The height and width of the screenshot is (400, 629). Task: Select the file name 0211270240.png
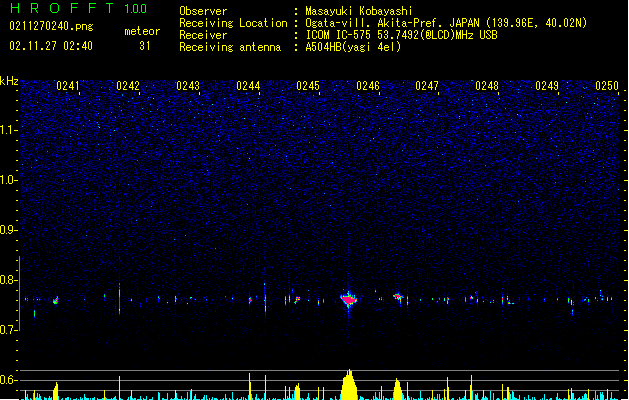click(51, 26)
